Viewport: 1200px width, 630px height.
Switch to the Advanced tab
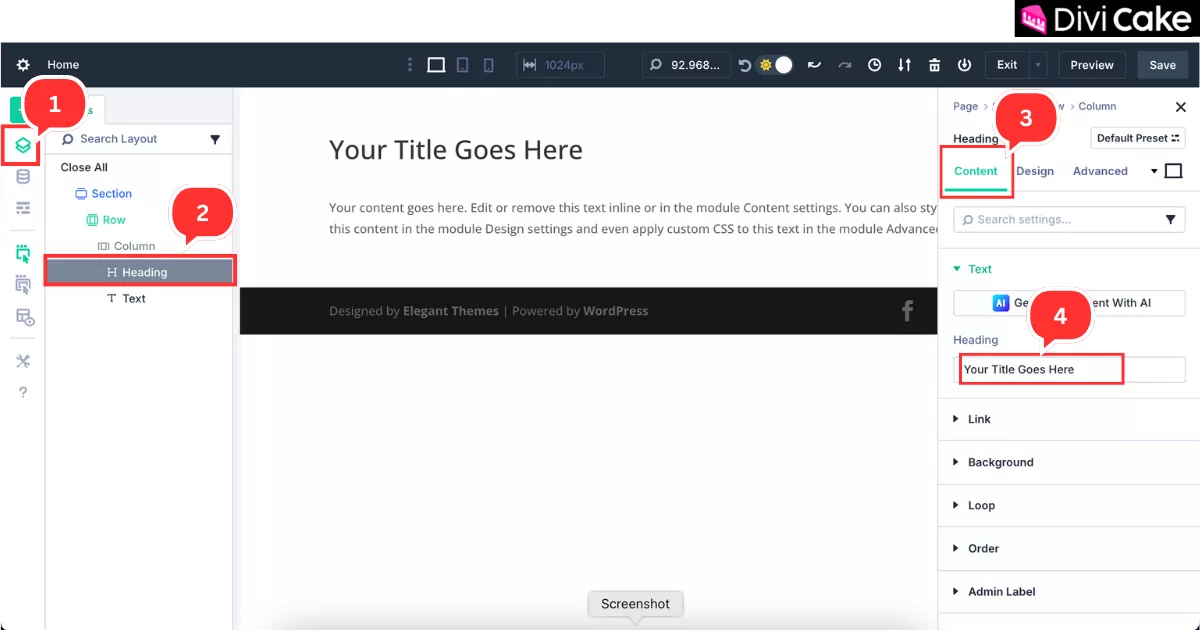tap(1100, 171)
